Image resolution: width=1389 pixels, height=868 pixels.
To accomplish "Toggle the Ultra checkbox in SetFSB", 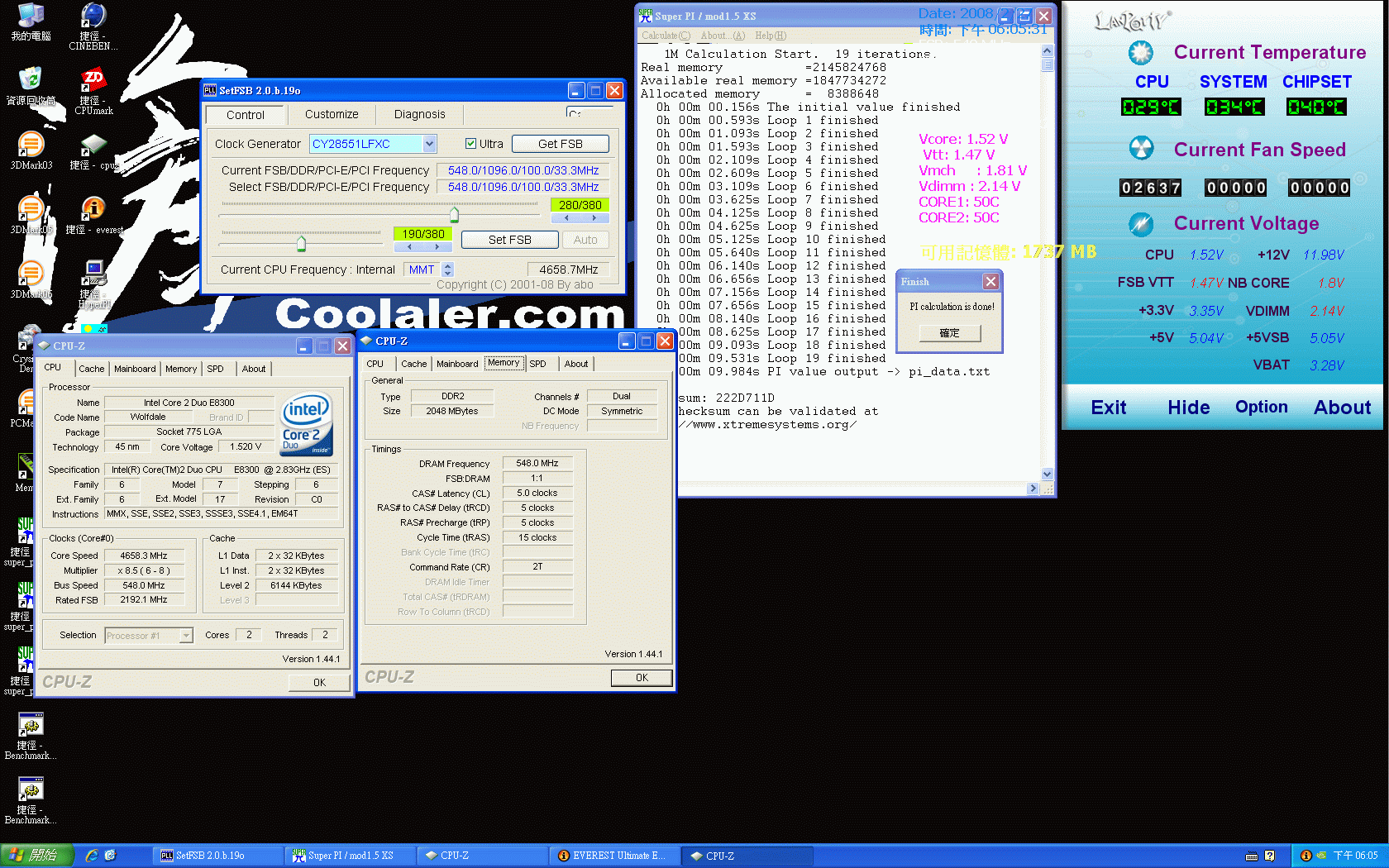I will pos(470,144).
